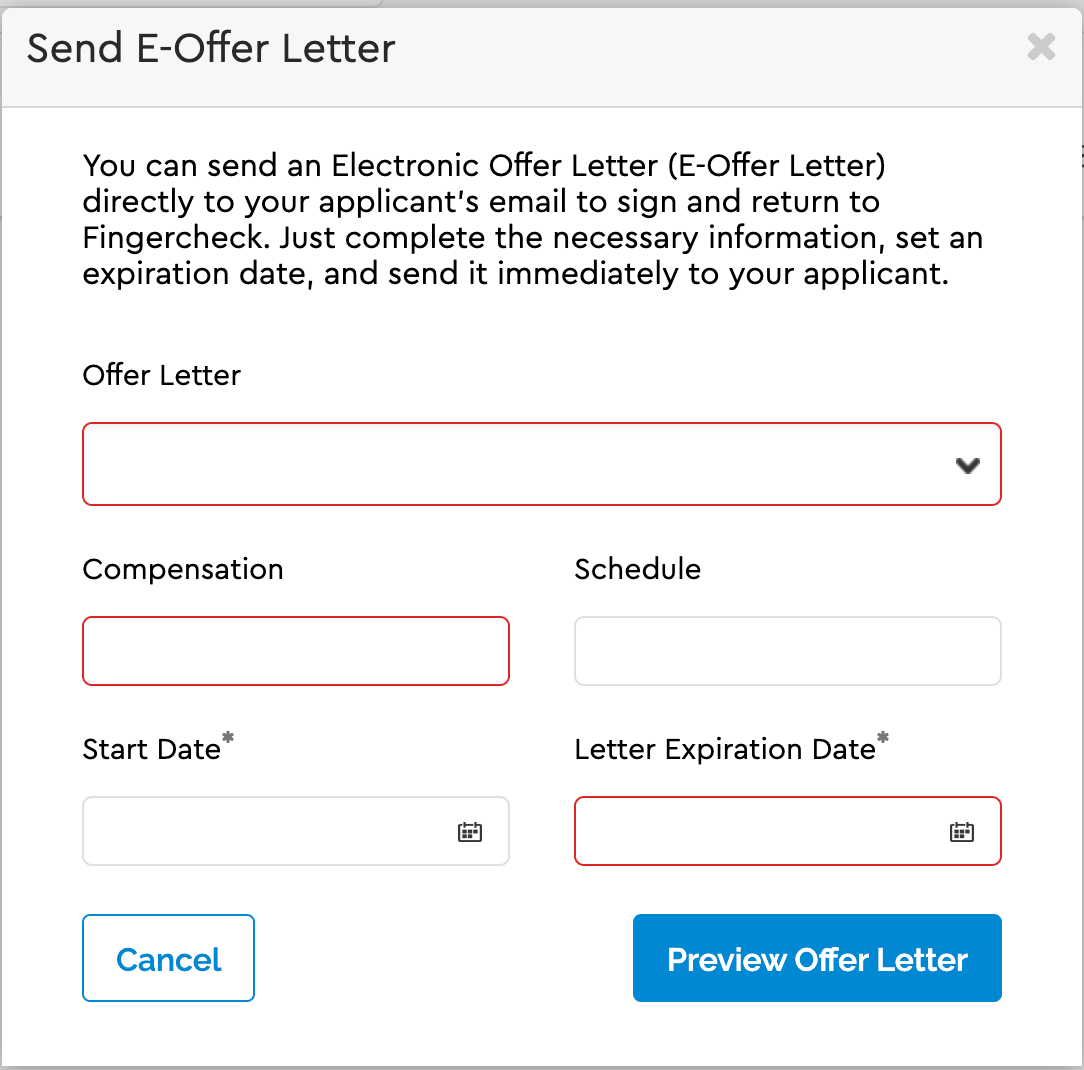Click the E-Offer Letter description paragraph
Viewport: 1084px width, 1070px height.
532,220
